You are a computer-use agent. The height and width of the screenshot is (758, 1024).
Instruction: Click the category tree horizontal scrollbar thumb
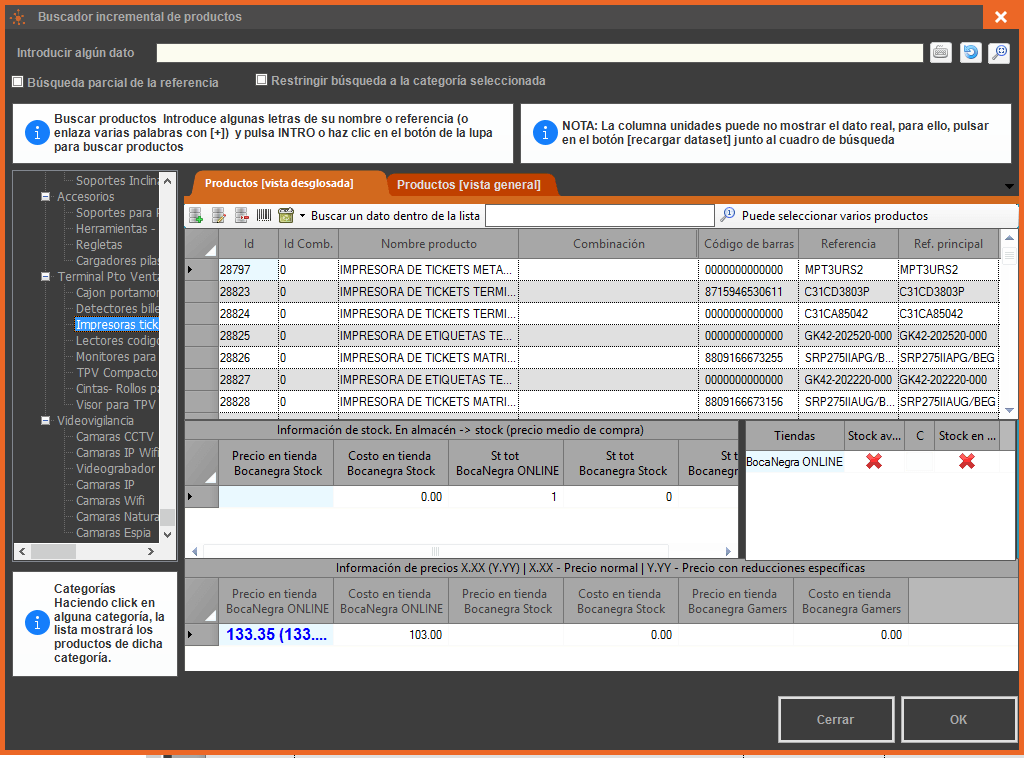pos(53,551)
